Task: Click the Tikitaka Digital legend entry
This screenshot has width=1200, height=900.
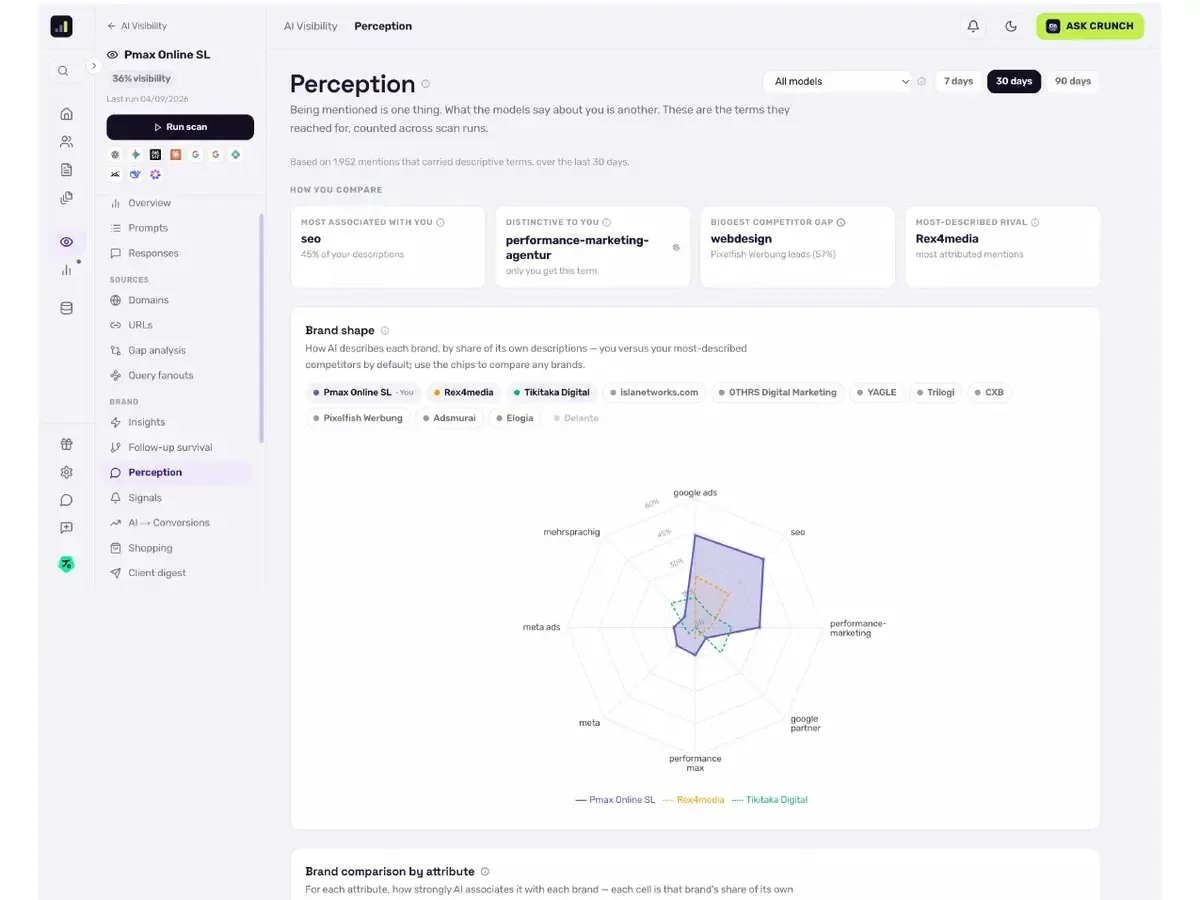Action: click(770, 800)
